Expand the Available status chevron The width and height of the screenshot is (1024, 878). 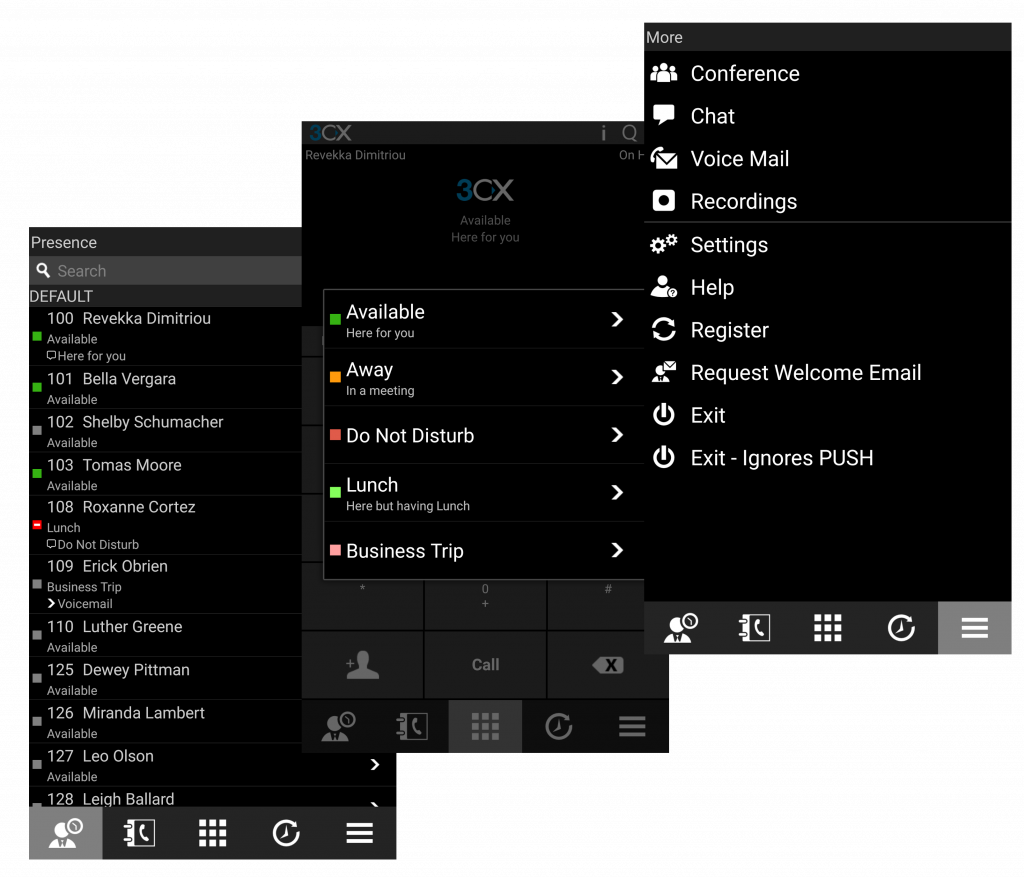617,319
